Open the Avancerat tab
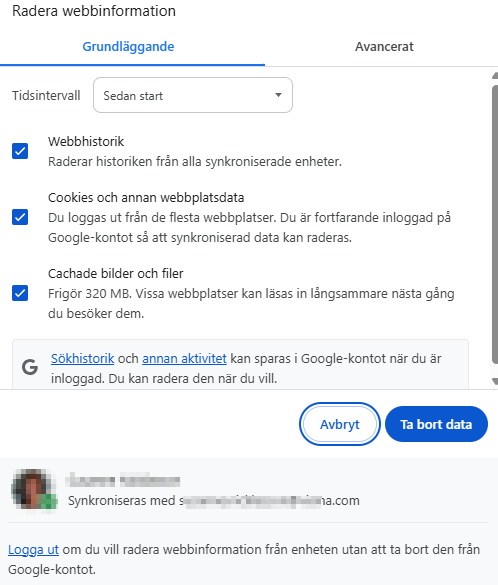The image size is (498, 585). click(384, 47)
